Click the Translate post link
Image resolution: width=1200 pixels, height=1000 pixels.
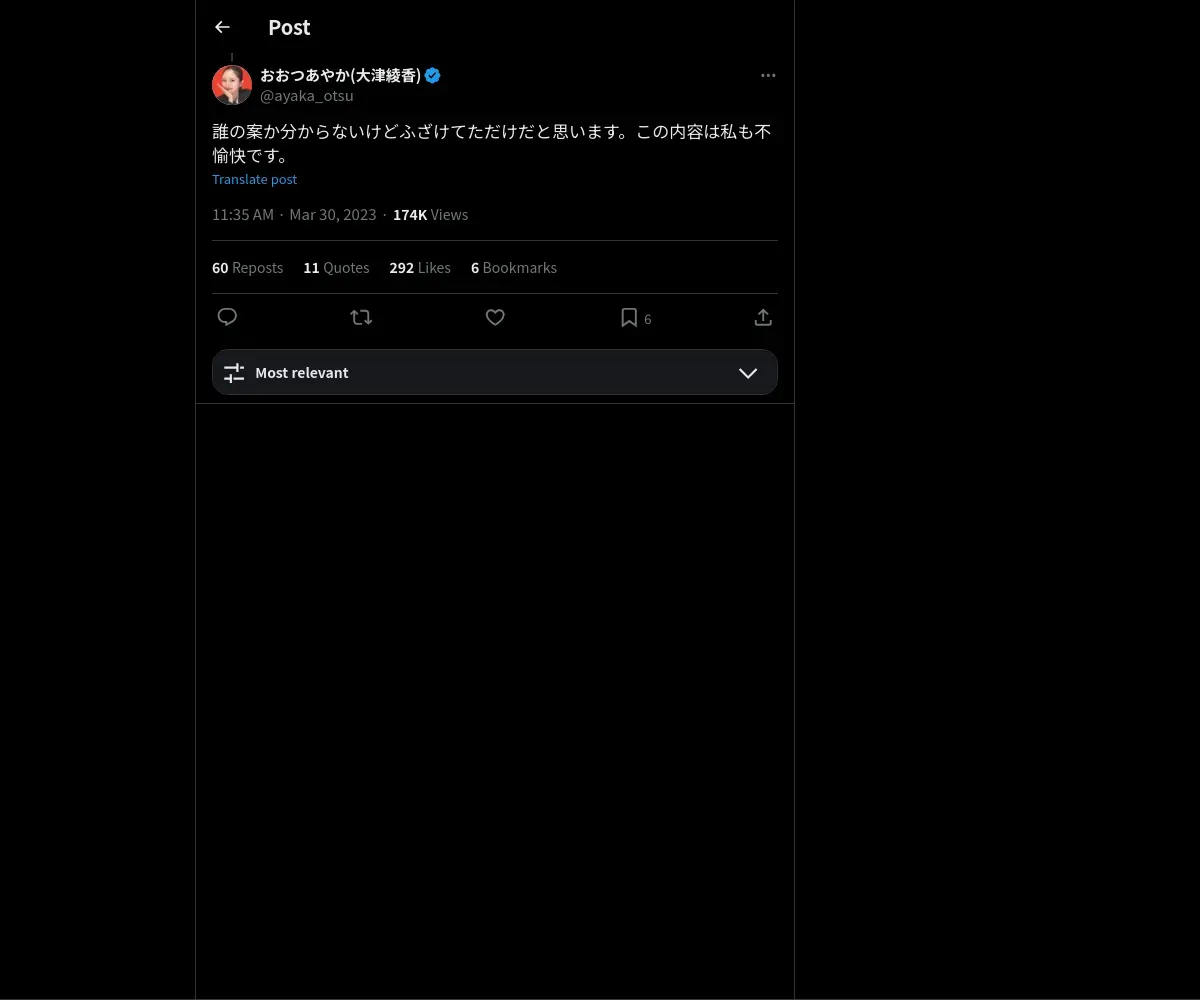pyautogui.click(x=254, y=179)
